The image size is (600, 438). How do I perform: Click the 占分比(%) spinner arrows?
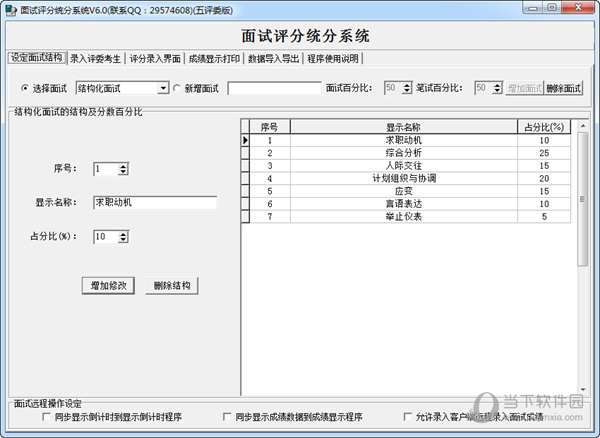pyautogui.click(x=123, y=237)
